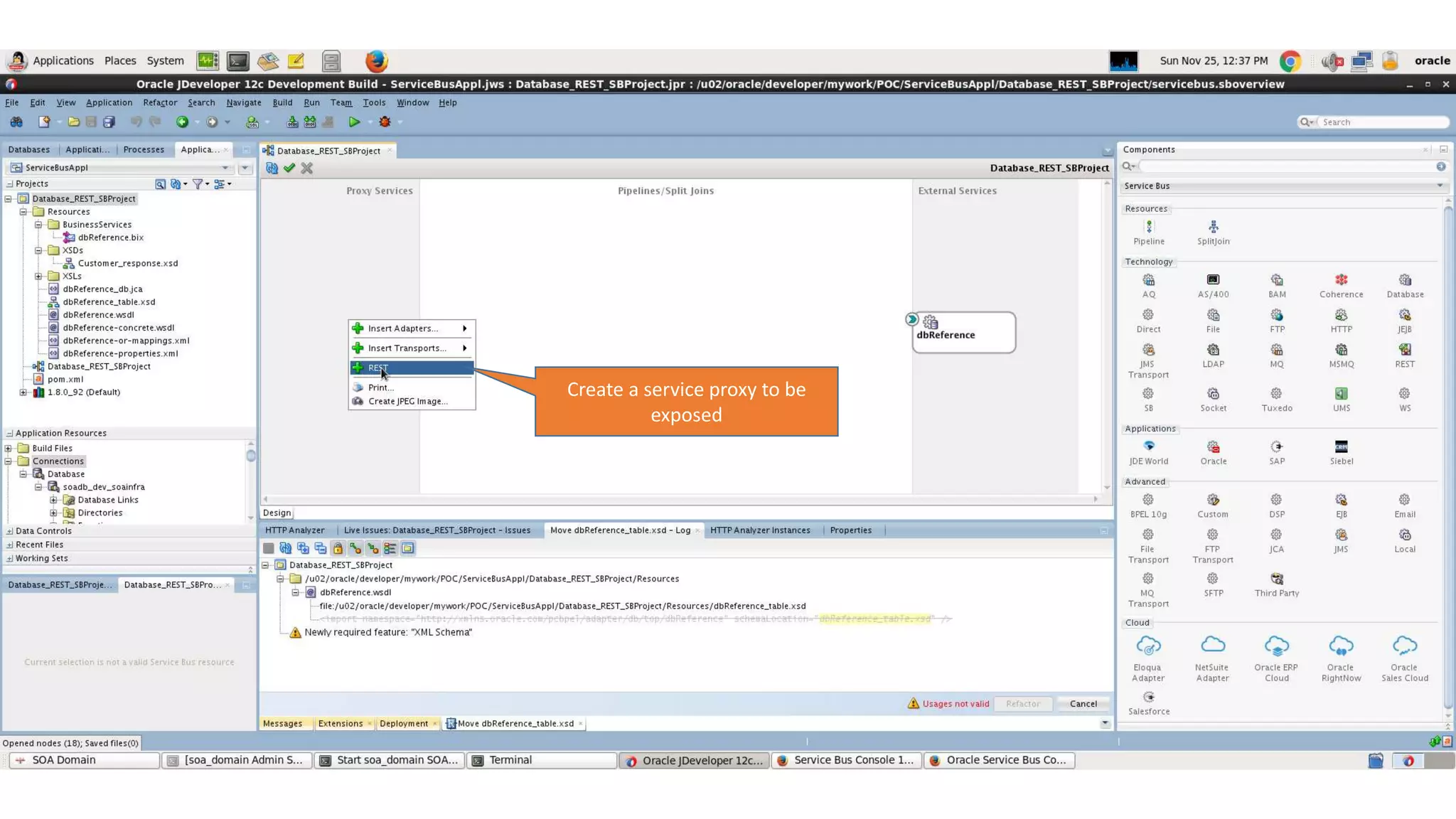
Task: Open the Service Bus palette dropdown
Action: (1440, 186)
